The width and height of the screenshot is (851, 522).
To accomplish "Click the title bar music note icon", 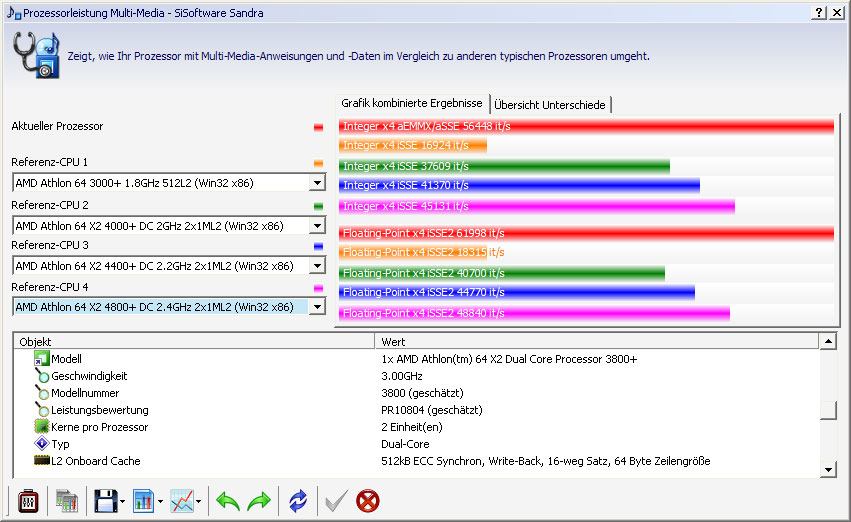I will (14, 12).
